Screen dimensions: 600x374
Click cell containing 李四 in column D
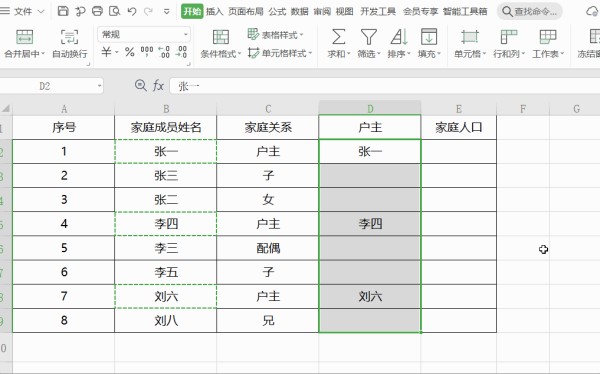[x=370, y=224]
